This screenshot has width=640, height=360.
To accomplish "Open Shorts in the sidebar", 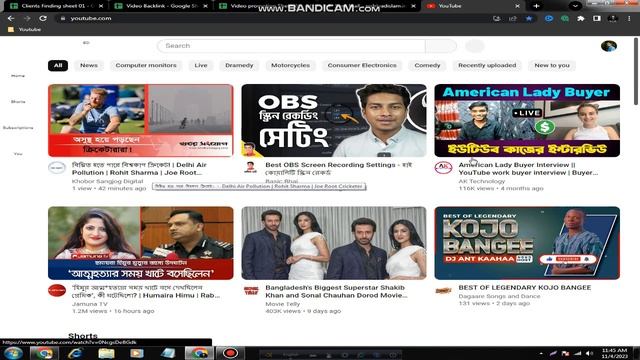I will tap(18, 101).
